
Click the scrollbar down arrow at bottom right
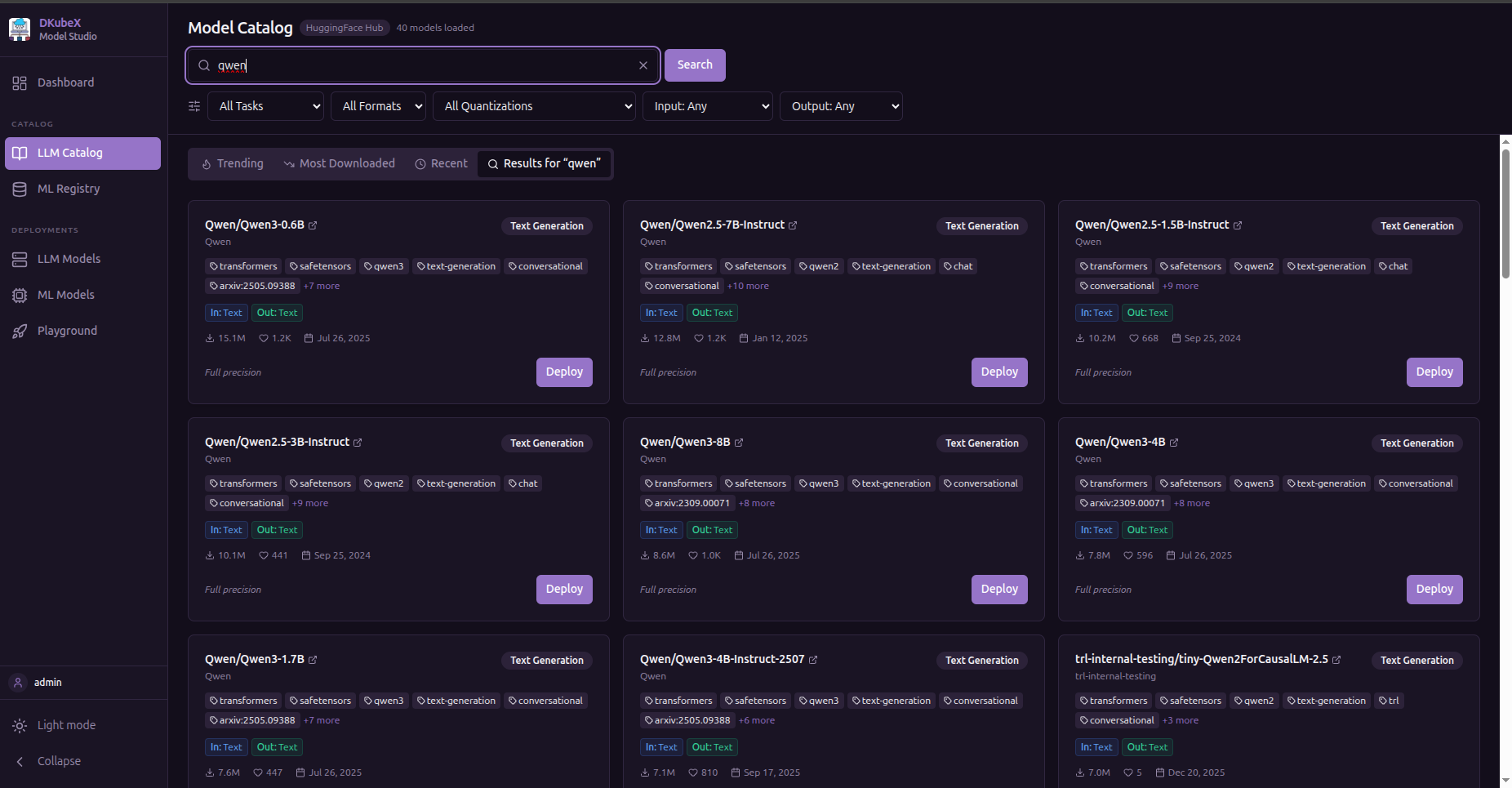coord(1506,781)
